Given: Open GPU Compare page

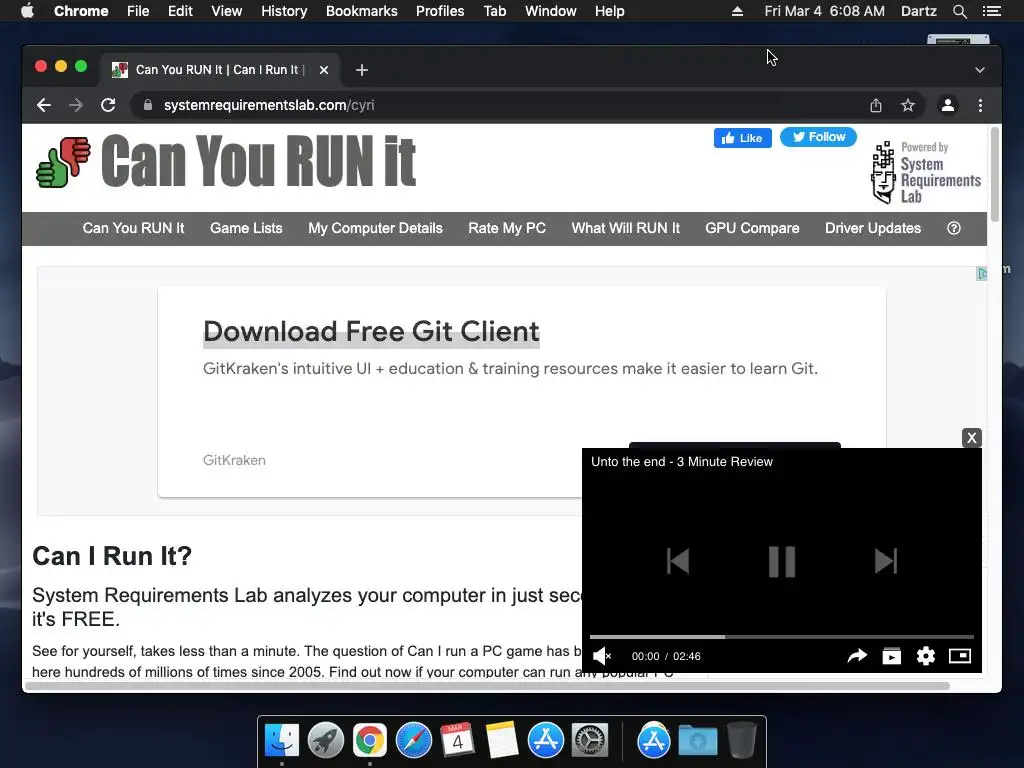Looking at the screenshot, I should pos(752,228).
